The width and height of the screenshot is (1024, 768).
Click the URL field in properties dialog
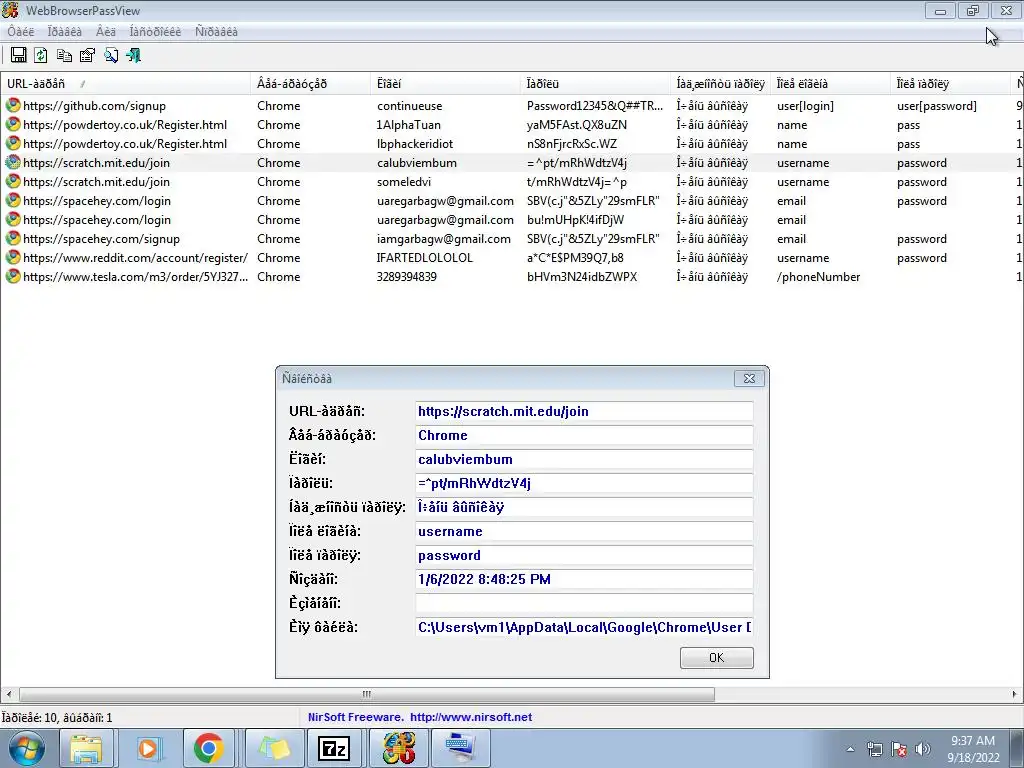pos(584,411)
